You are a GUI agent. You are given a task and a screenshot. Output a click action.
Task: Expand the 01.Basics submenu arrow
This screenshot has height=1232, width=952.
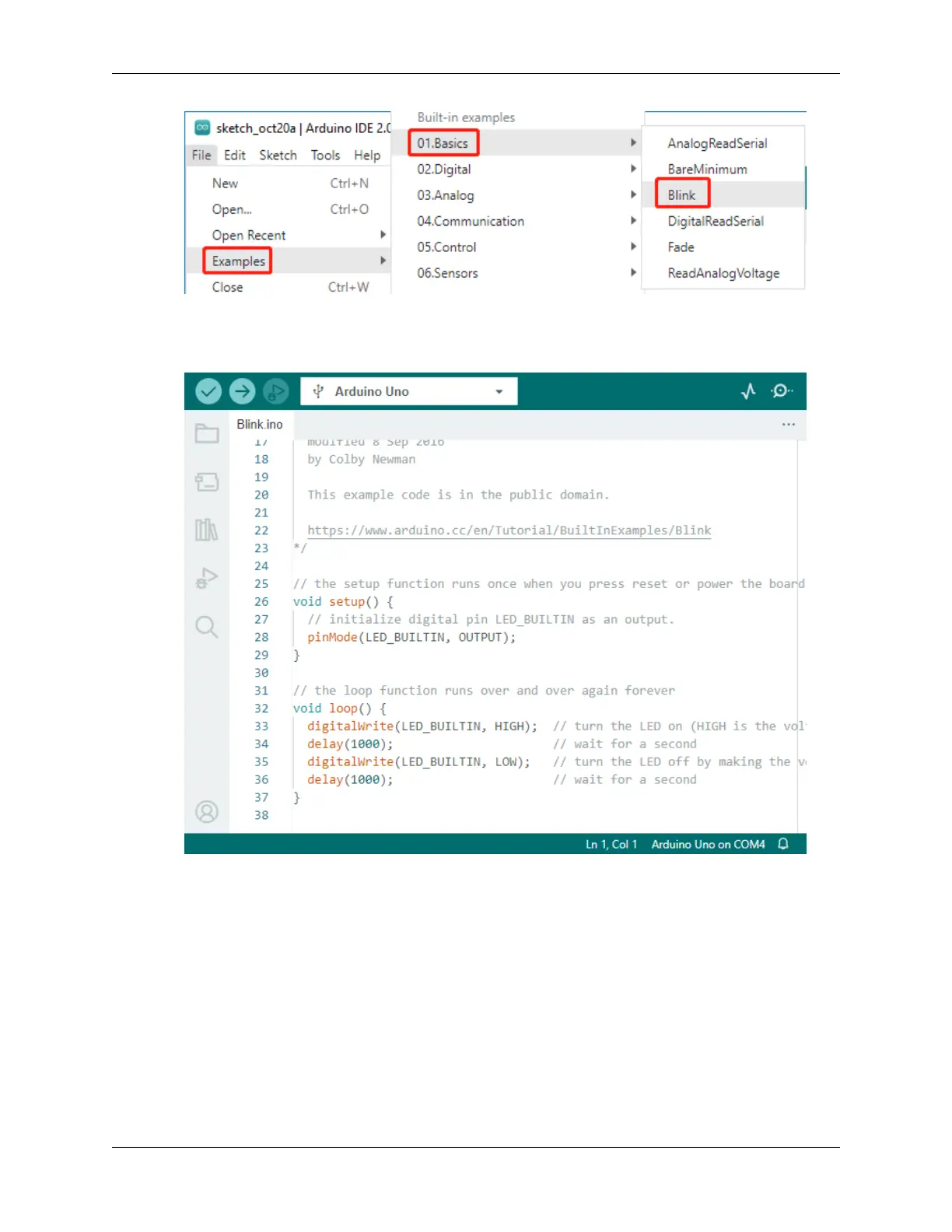coord(633,142)
